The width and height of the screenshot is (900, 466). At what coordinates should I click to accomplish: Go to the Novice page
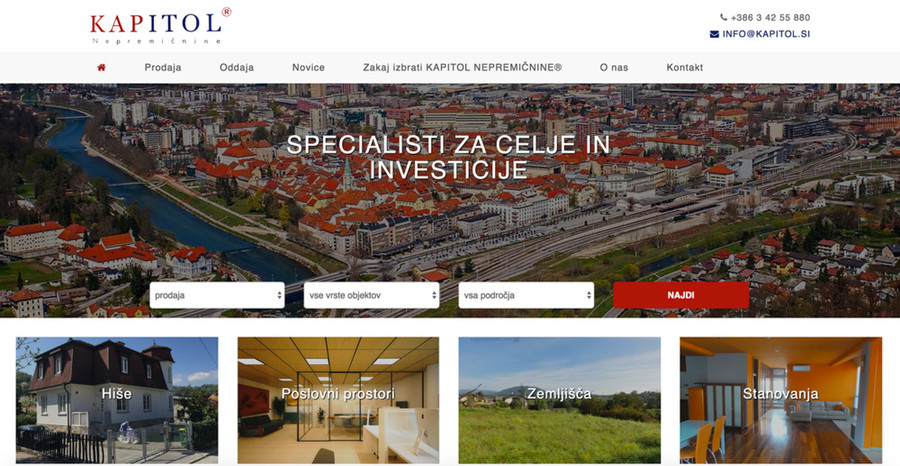pyautogui.click(x=308, y=67)
